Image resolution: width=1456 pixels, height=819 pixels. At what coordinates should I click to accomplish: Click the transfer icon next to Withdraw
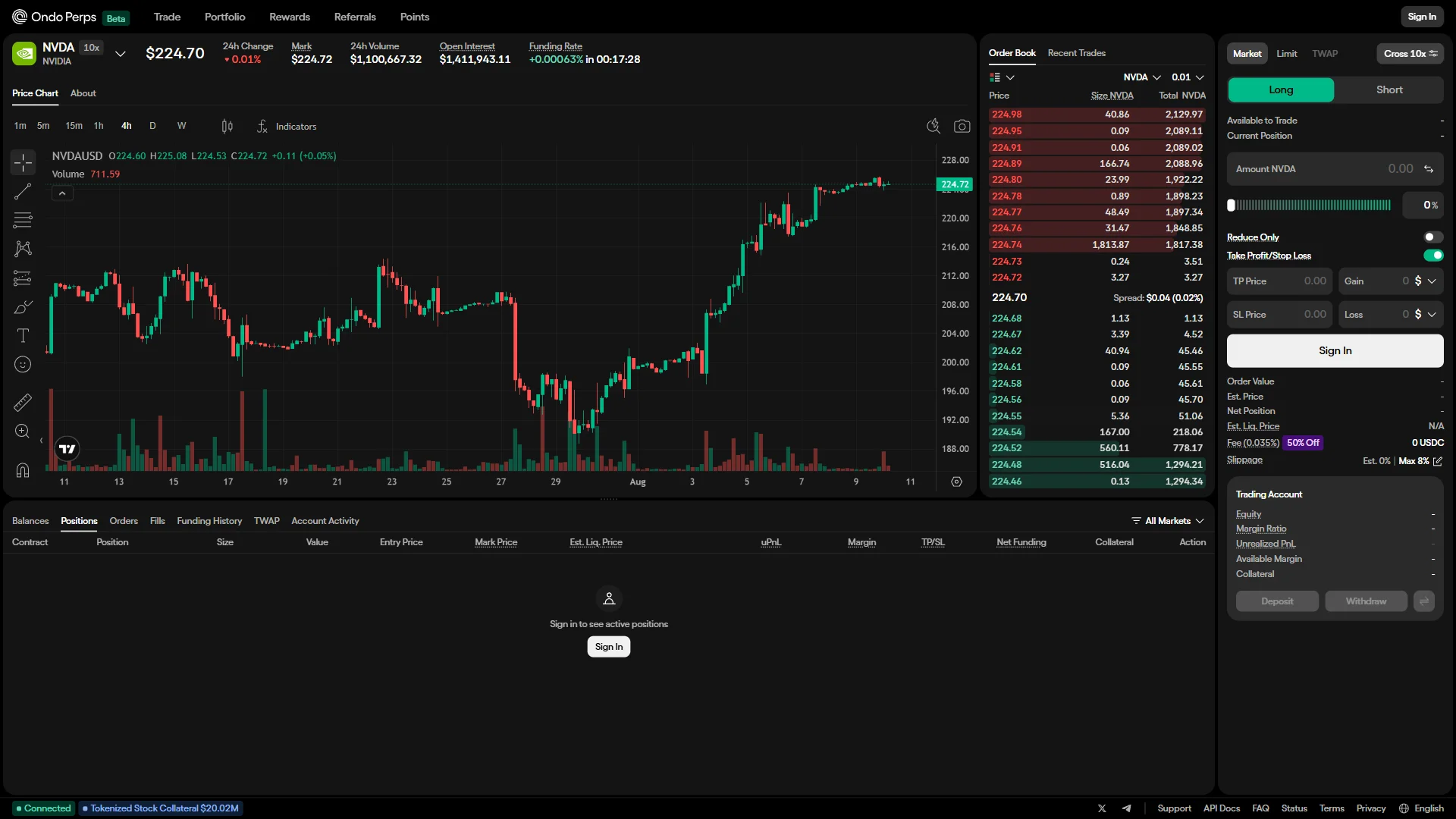[1424, 601]
